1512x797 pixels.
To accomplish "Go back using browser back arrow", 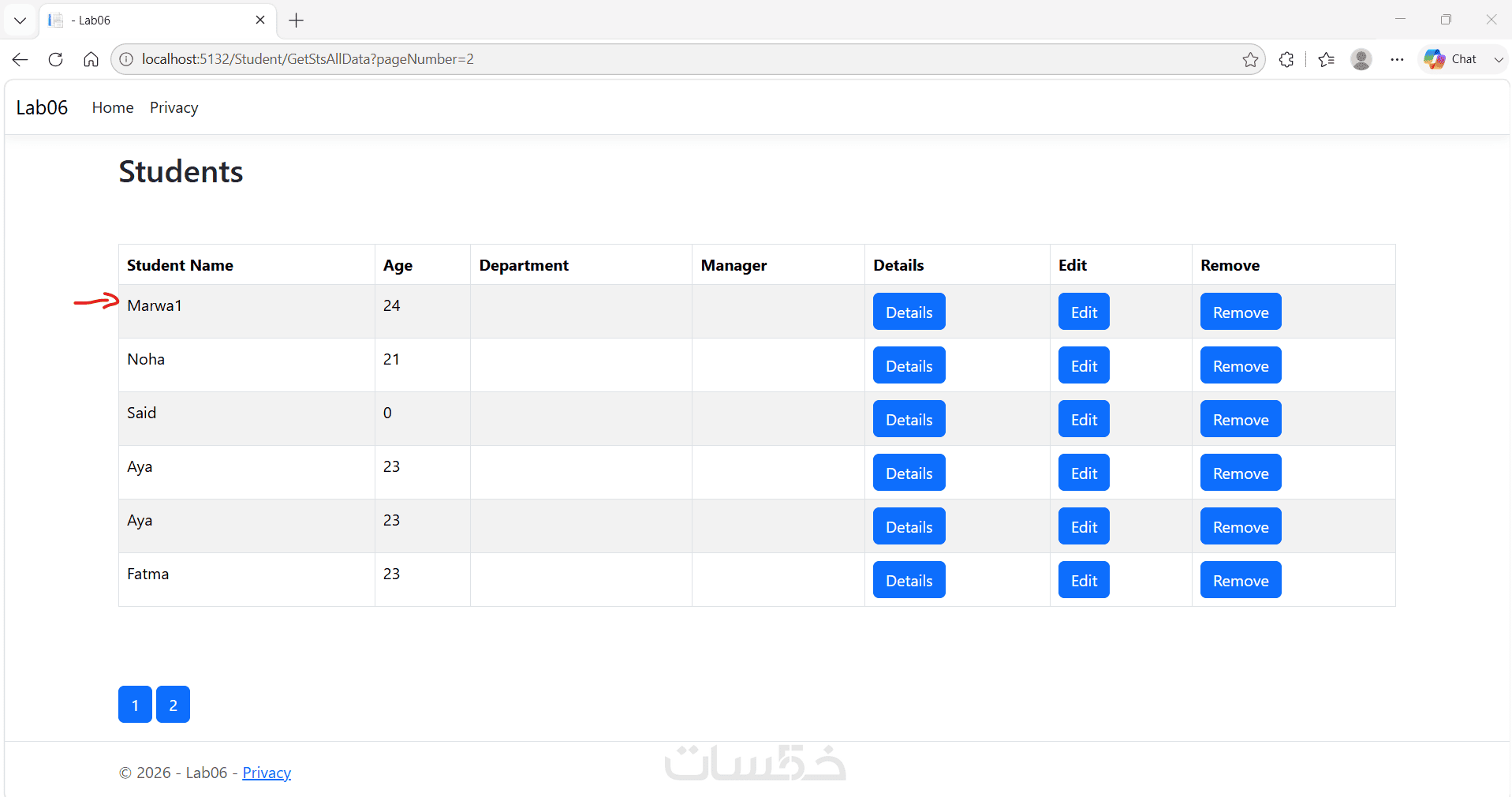I will coord(21,59).
